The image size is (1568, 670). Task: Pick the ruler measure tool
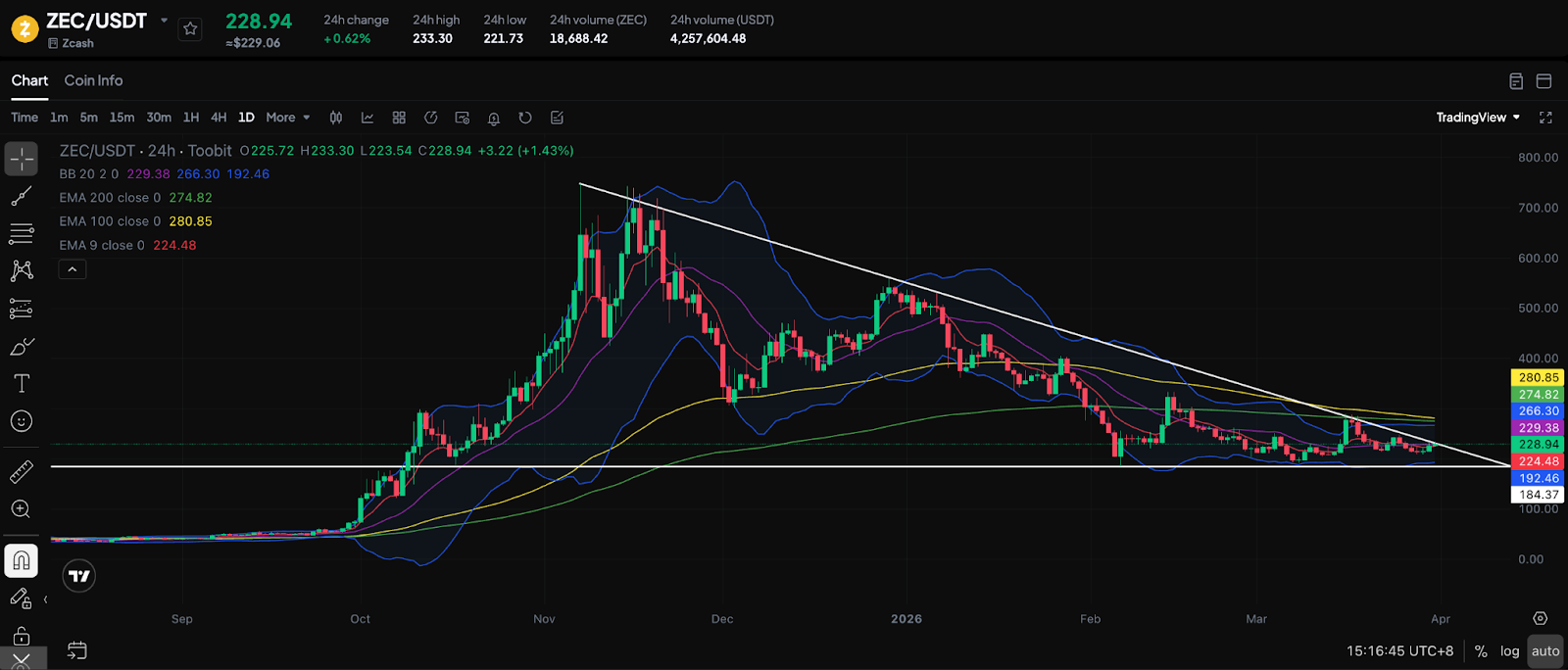pos(22,472)
